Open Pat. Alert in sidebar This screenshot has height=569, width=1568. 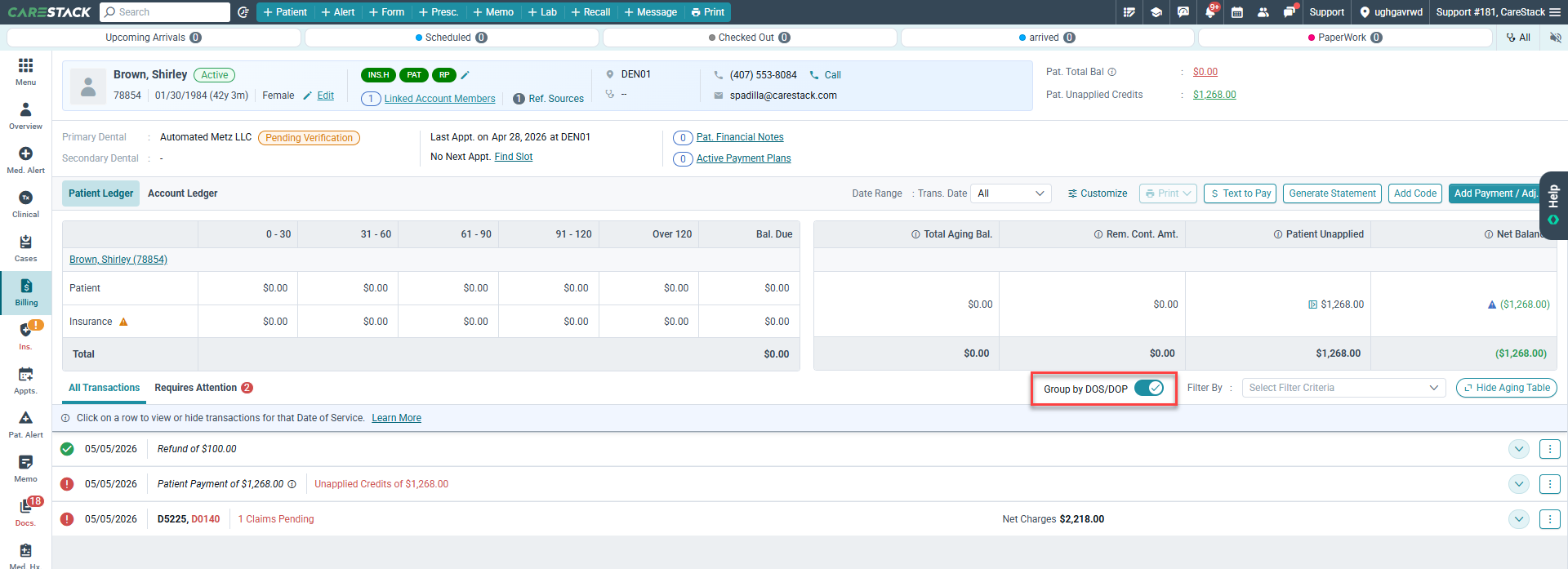point(25,425)
